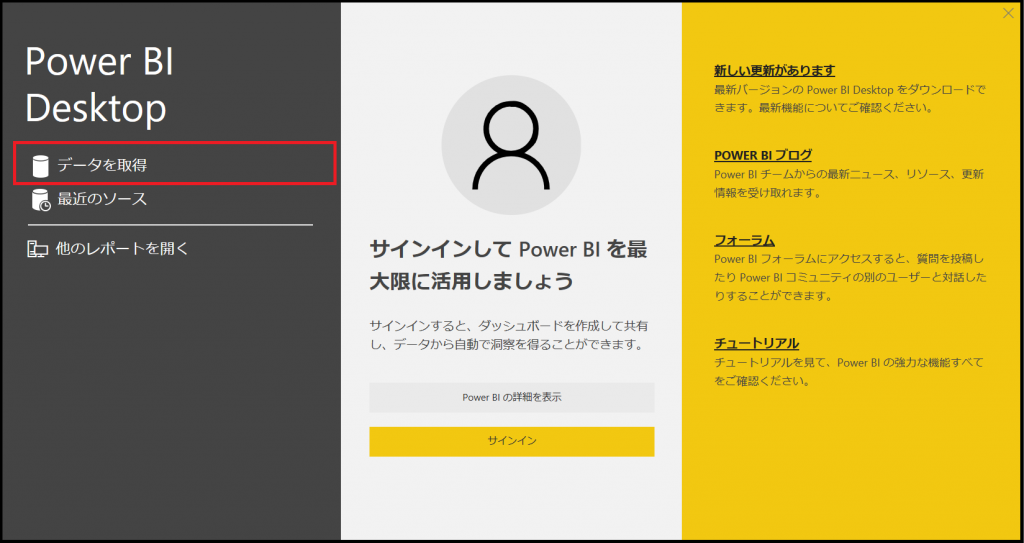This screenshot has height=543, width=1024.
Task: Click the Power BI フォーラムにアクセスすると description
Action: (x=850, y=278)
